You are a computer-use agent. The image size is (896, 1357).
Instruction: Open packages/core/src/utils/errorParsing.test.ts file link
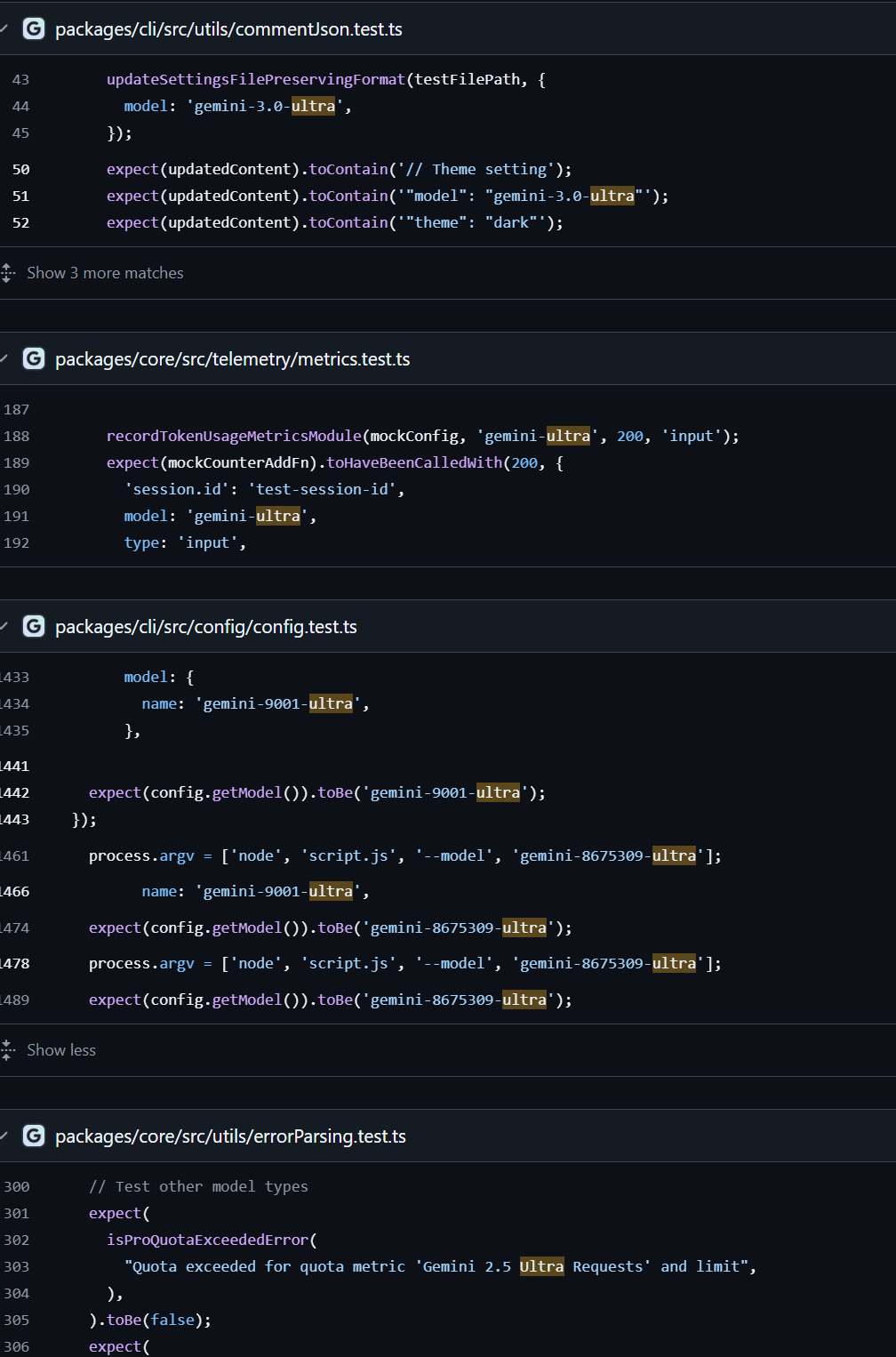pyautogui.click(x=230, y=1136)
